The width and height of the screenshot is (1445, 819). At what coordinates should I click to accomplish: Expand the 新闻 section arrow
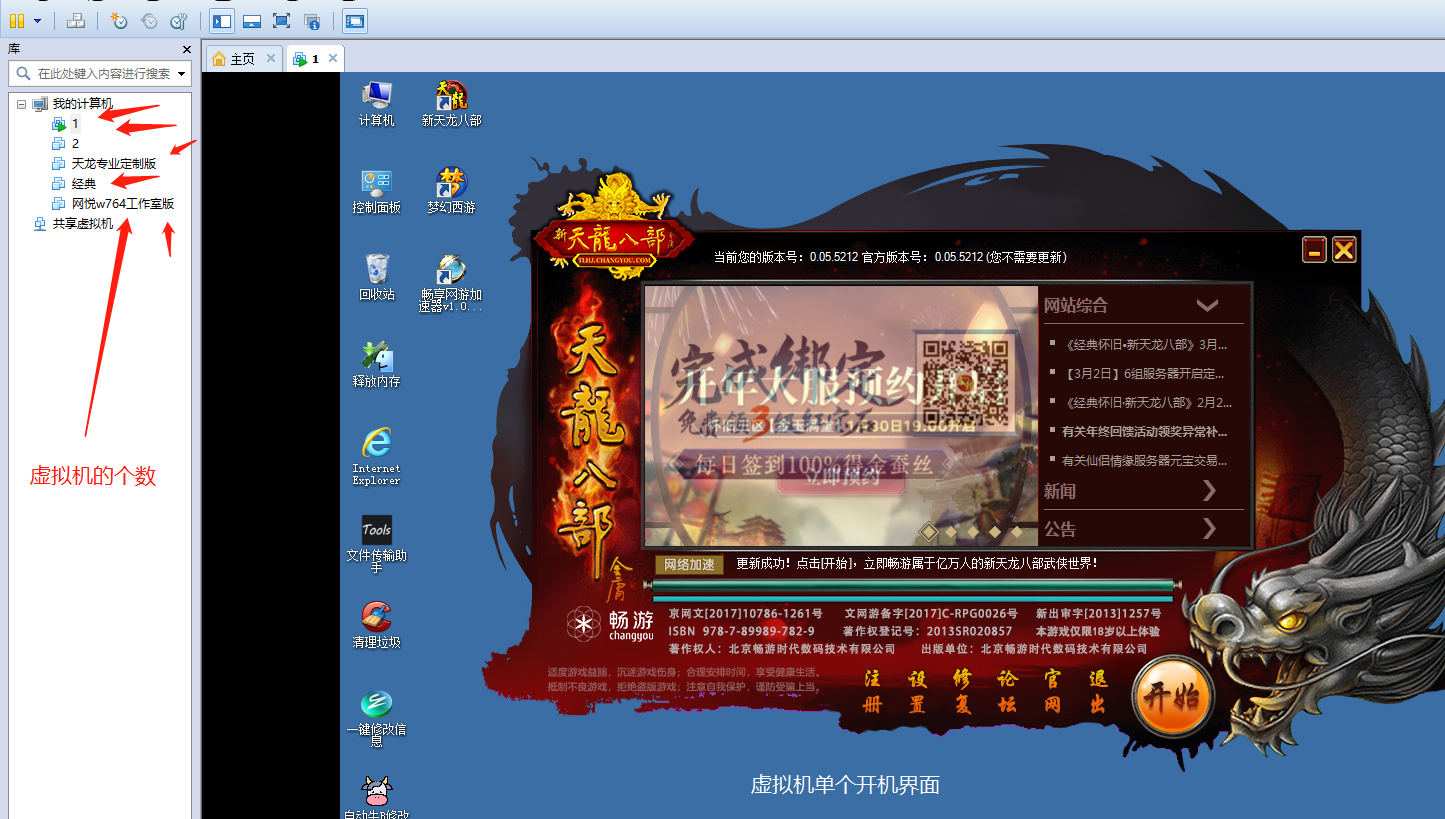tap(1209, 490)
